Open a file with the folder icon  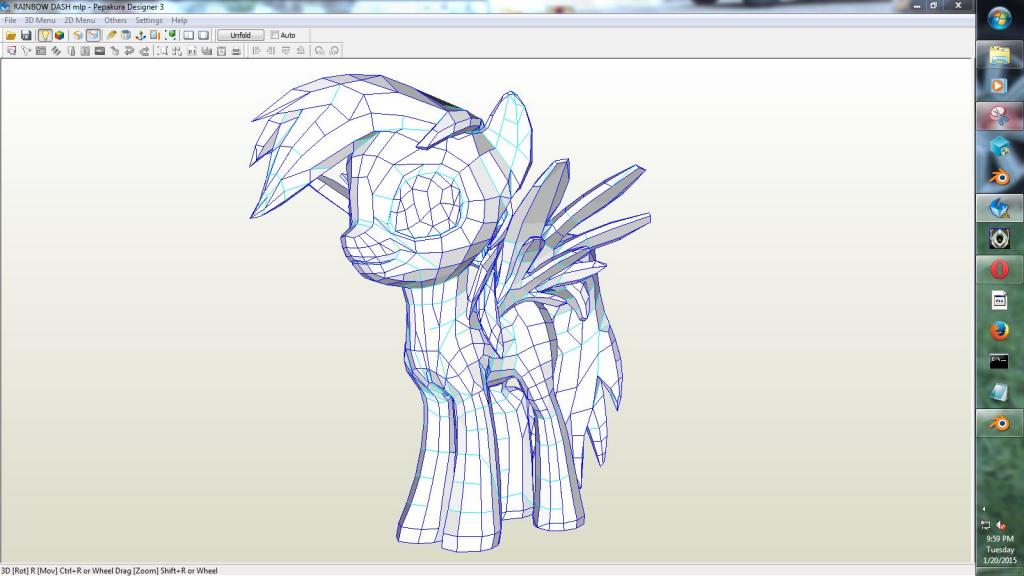[x=11, y=35]
